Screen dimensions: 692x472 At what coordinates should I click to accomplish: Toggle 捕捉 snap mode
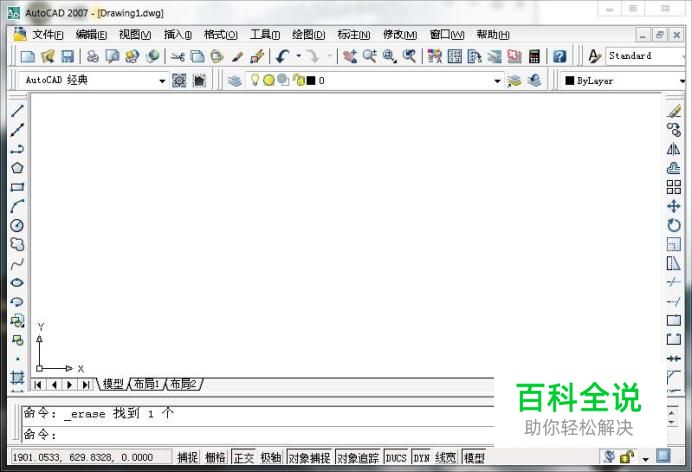[188, 457]
